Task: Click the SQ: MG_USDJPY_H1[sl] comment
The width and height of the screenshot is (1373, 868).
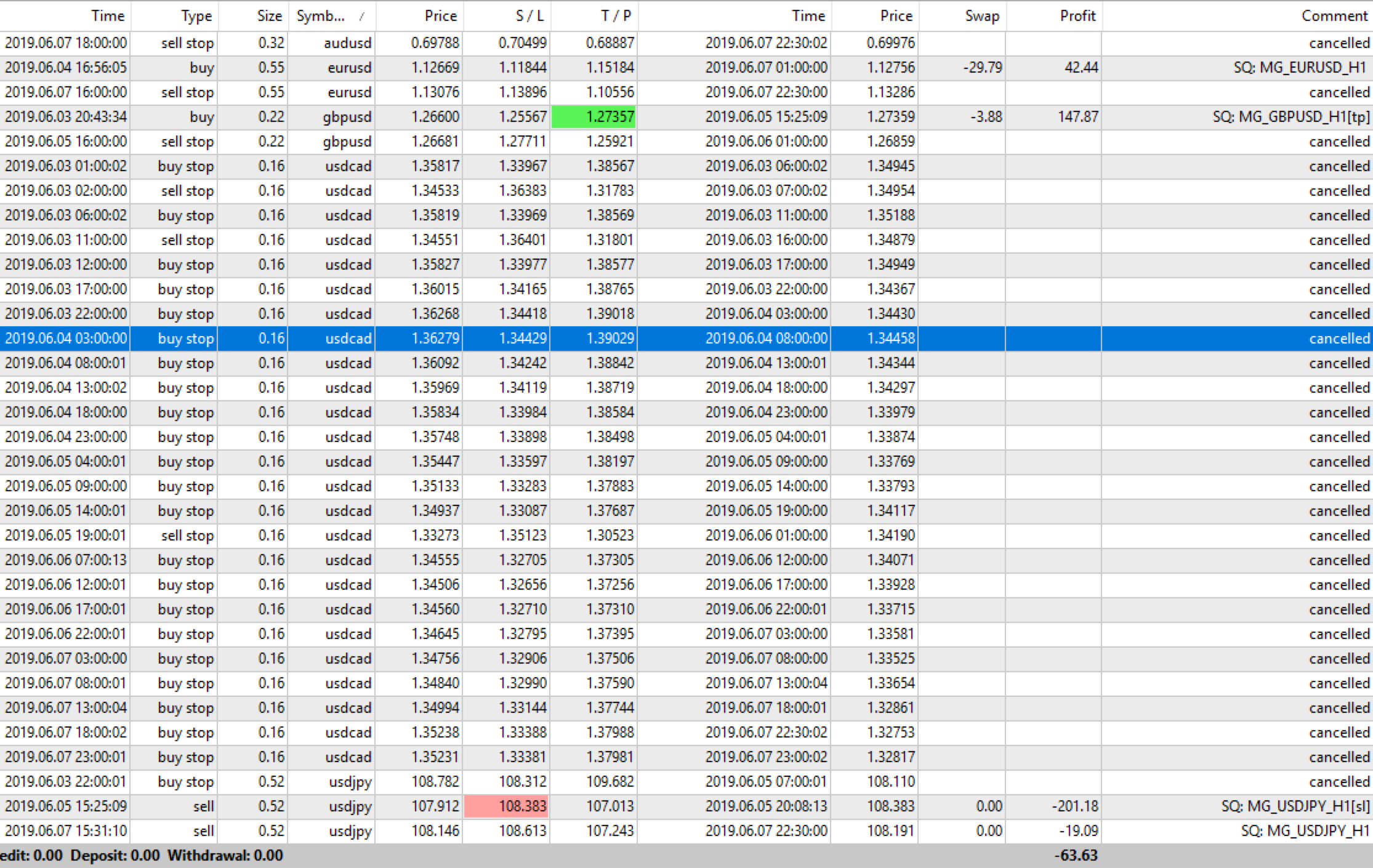Action: point(1295,806)
